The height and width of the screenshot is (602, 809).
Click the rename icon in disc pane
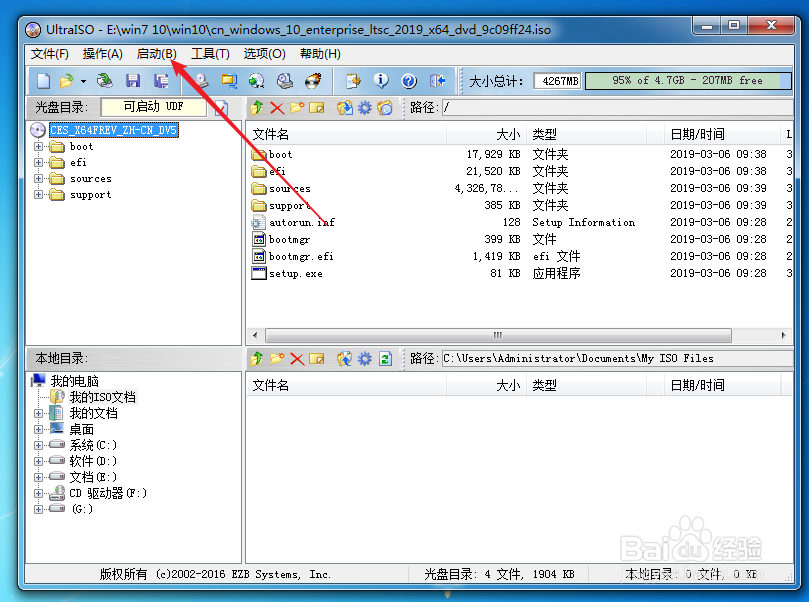pos(317,108)
